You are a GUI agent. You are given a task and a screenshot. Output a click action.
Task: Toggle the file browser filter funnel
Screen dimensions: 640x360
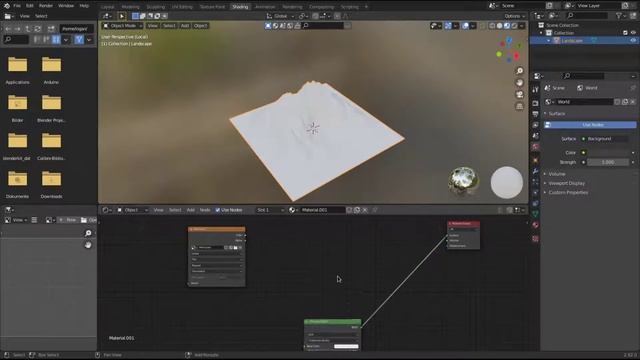point(79,40)
